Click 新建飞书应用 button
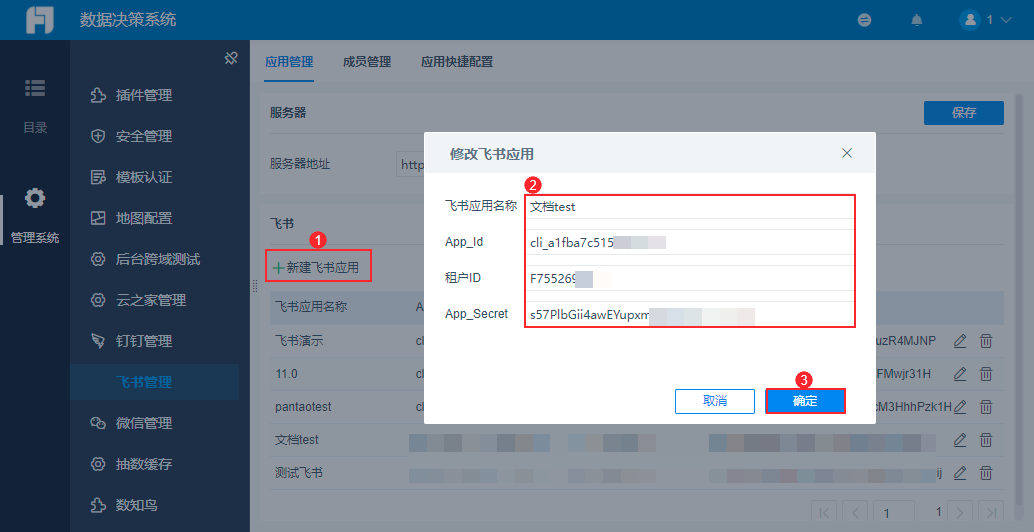This screenshot has width=1034, height=532. [x=317, y=267]
